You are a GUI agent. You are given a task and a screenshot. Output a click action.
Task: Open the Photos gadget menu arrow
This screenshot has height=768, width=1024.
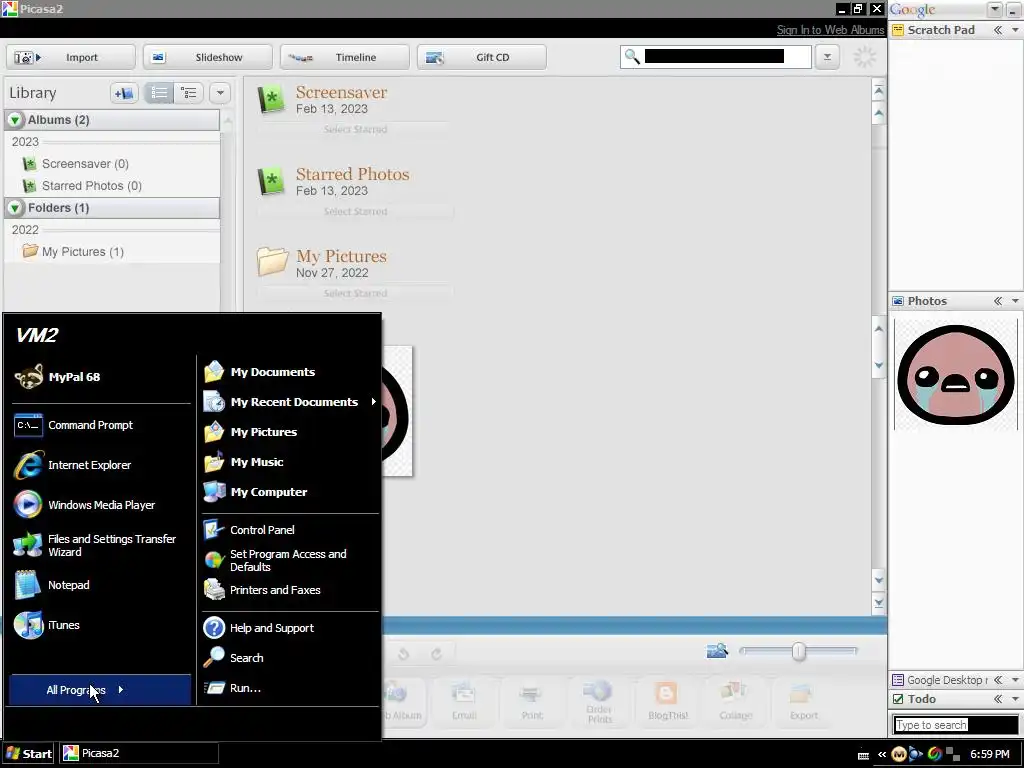1015,301
